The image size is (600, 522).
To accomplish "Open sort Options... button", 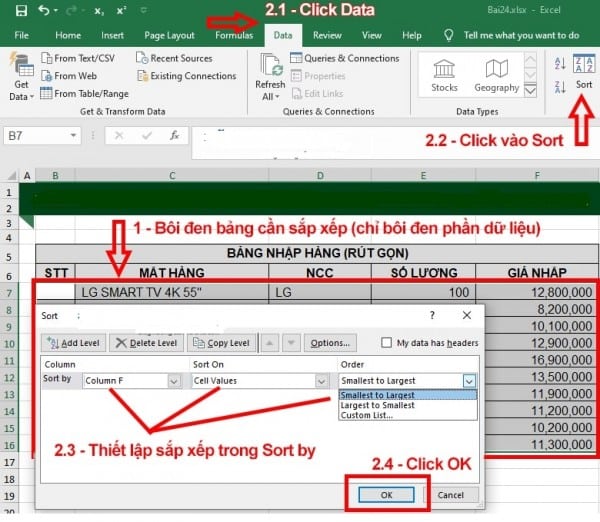I will coord(330,343).
